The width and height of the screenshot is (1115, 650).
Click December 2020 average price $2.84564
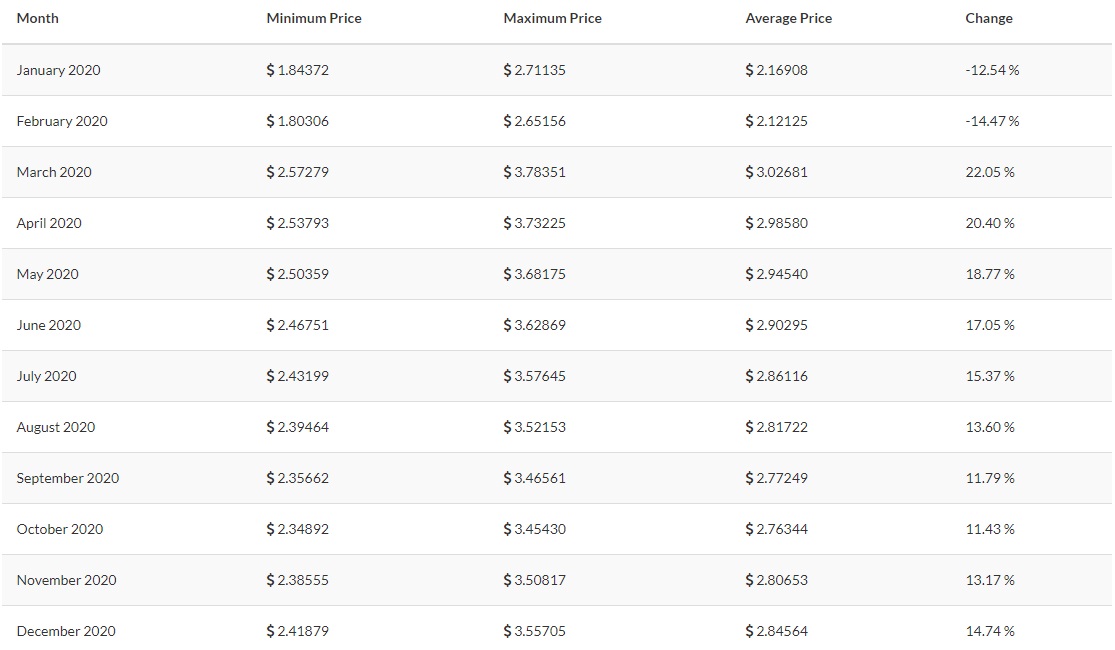[x=776, y=631]
